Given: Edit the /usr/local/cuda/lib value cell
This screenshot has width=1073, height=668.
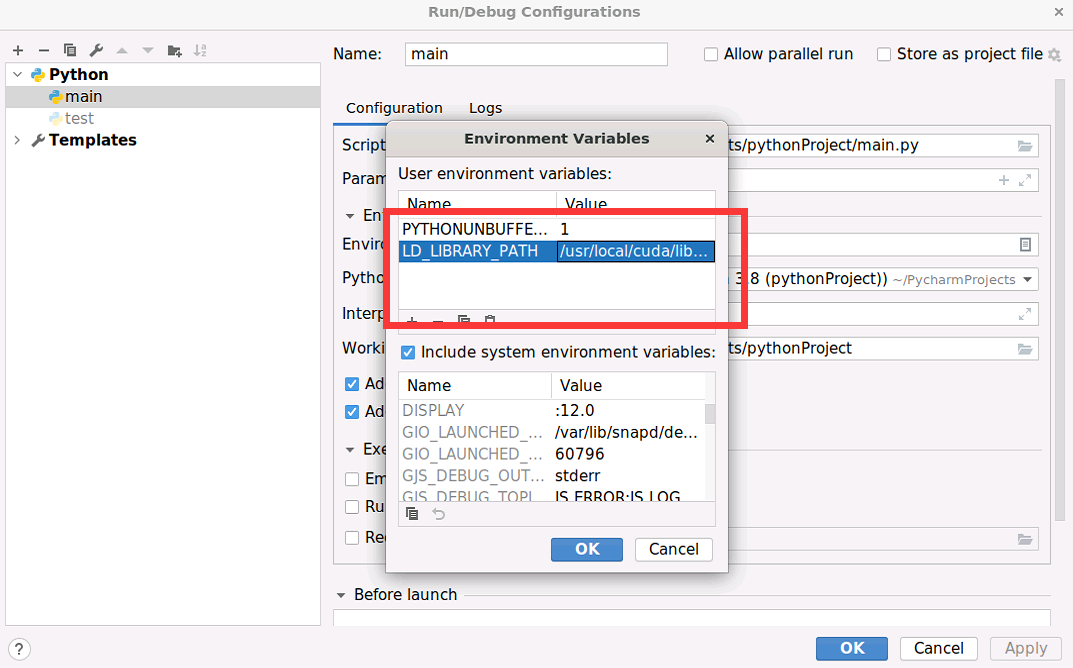Looking at the screenshot, I should [636, 251].
